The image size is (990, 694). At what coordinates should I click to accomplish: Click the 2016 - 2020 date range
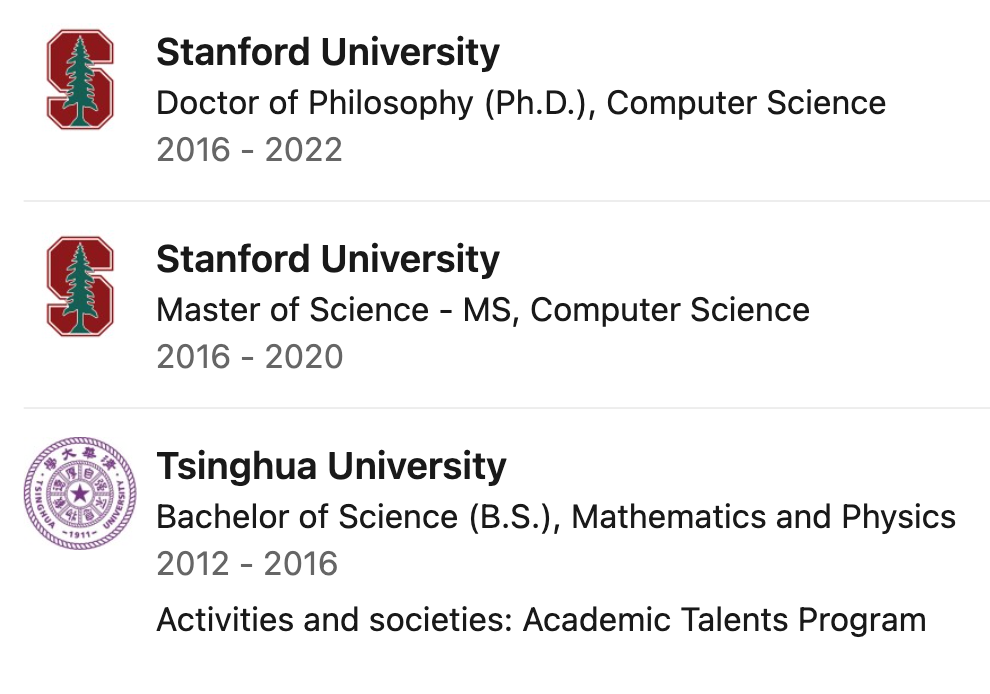[249, 357]
